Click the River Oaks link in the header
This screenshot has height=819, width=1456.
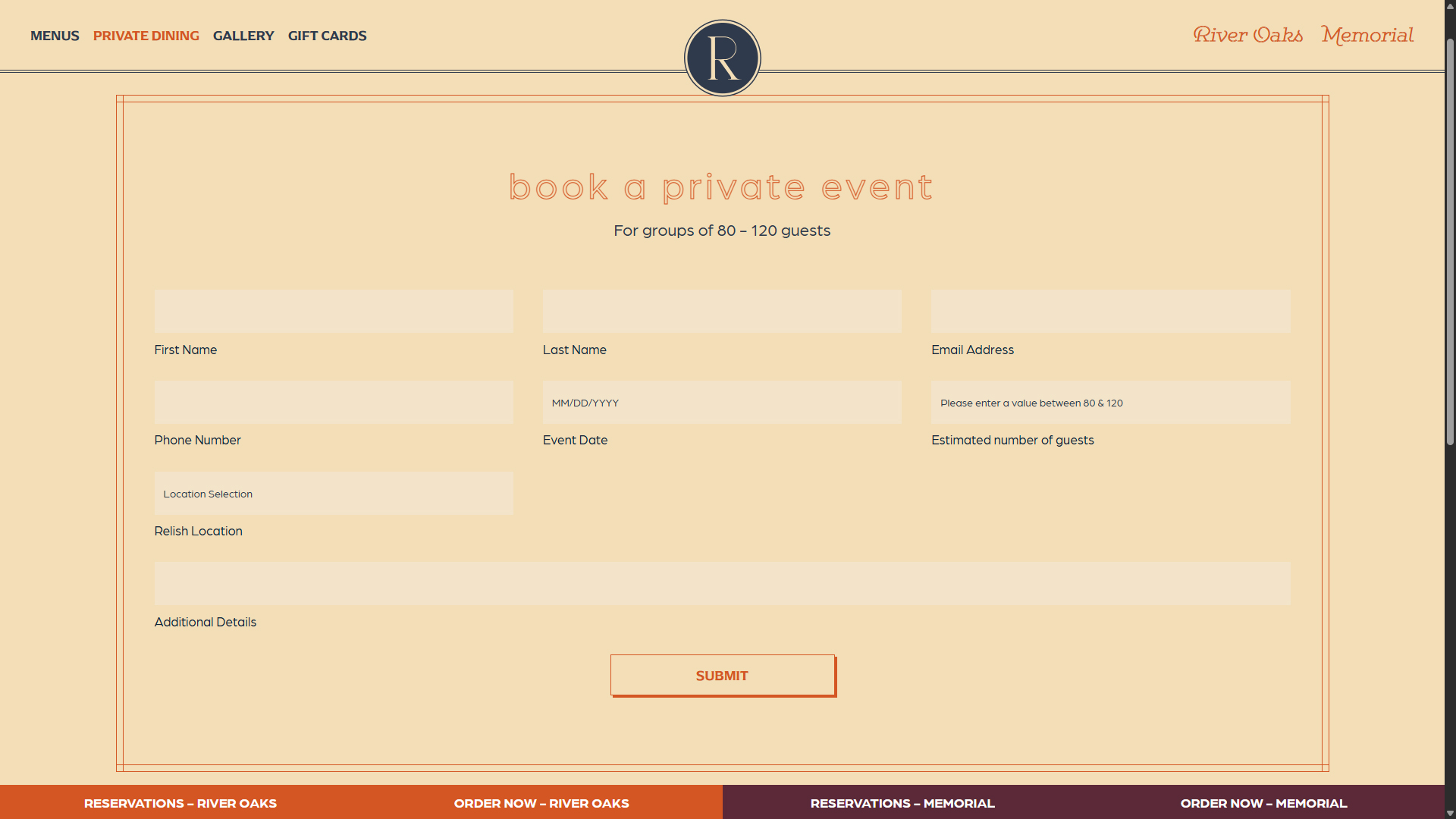1247,34
